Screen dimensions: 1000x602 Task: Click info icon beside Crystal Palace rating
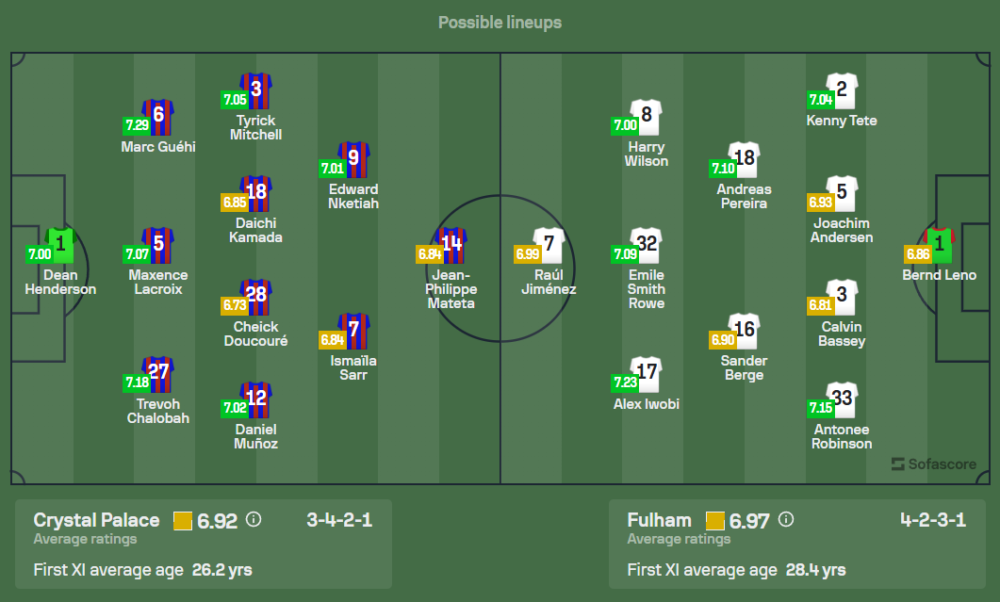tap(253, 520)
